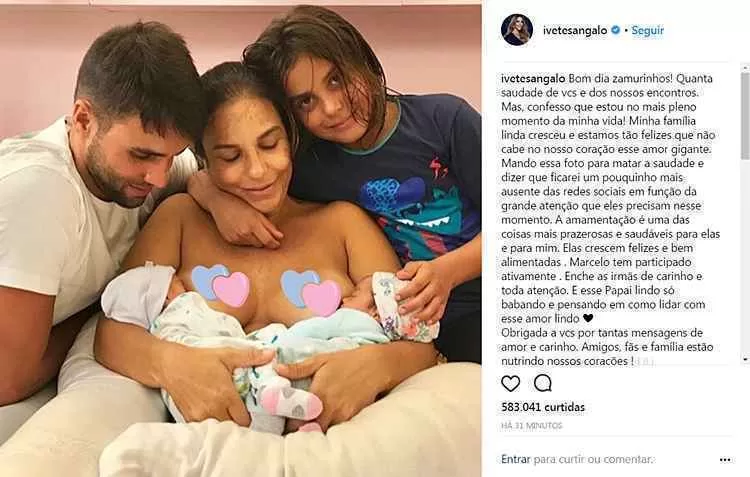This screenshot has height=477, width=750.
Task: Open the ivetesangalo profile picture avatar
Action: point(517,30)
